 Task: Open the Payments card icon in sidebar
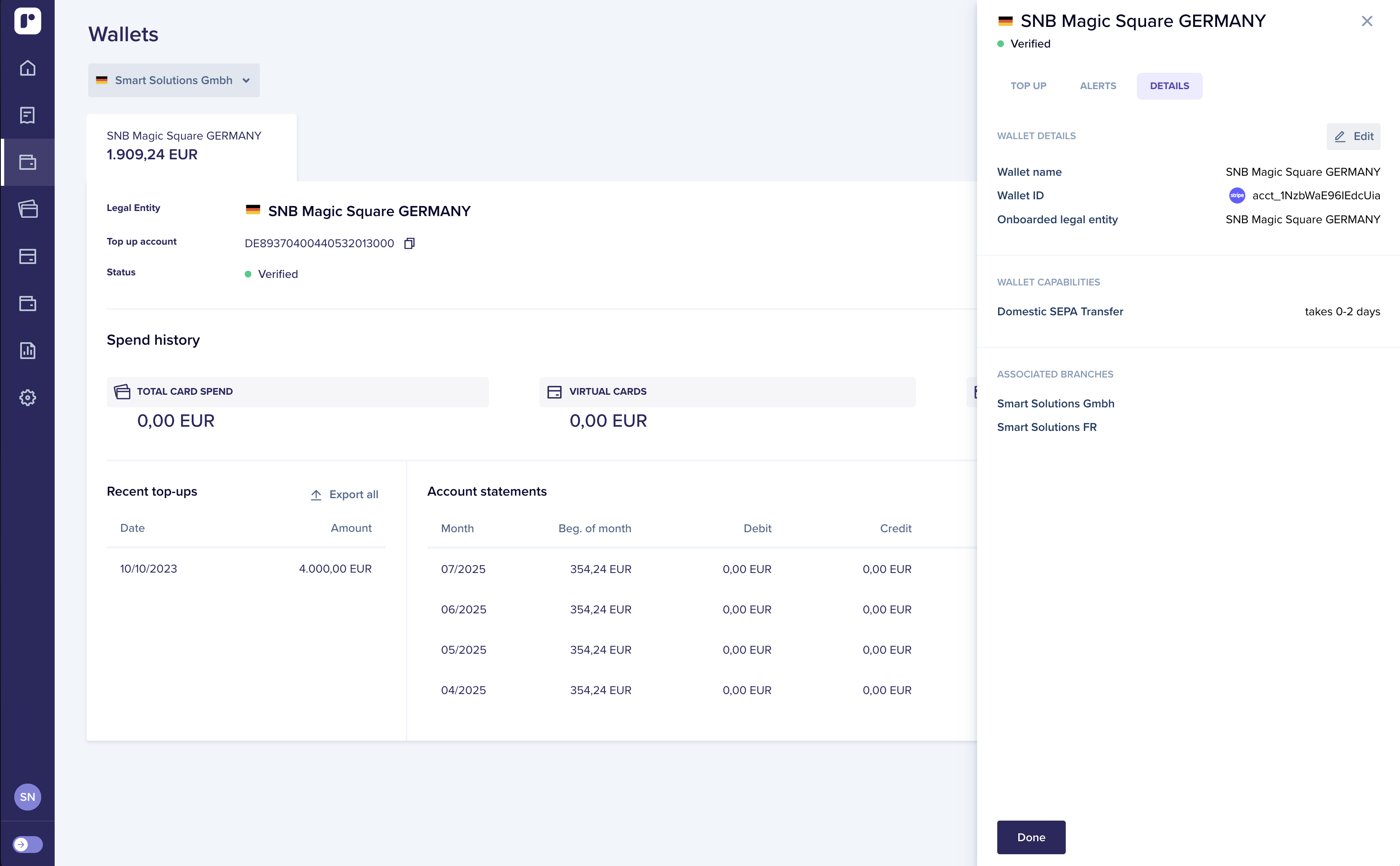[x=27, y=256]
